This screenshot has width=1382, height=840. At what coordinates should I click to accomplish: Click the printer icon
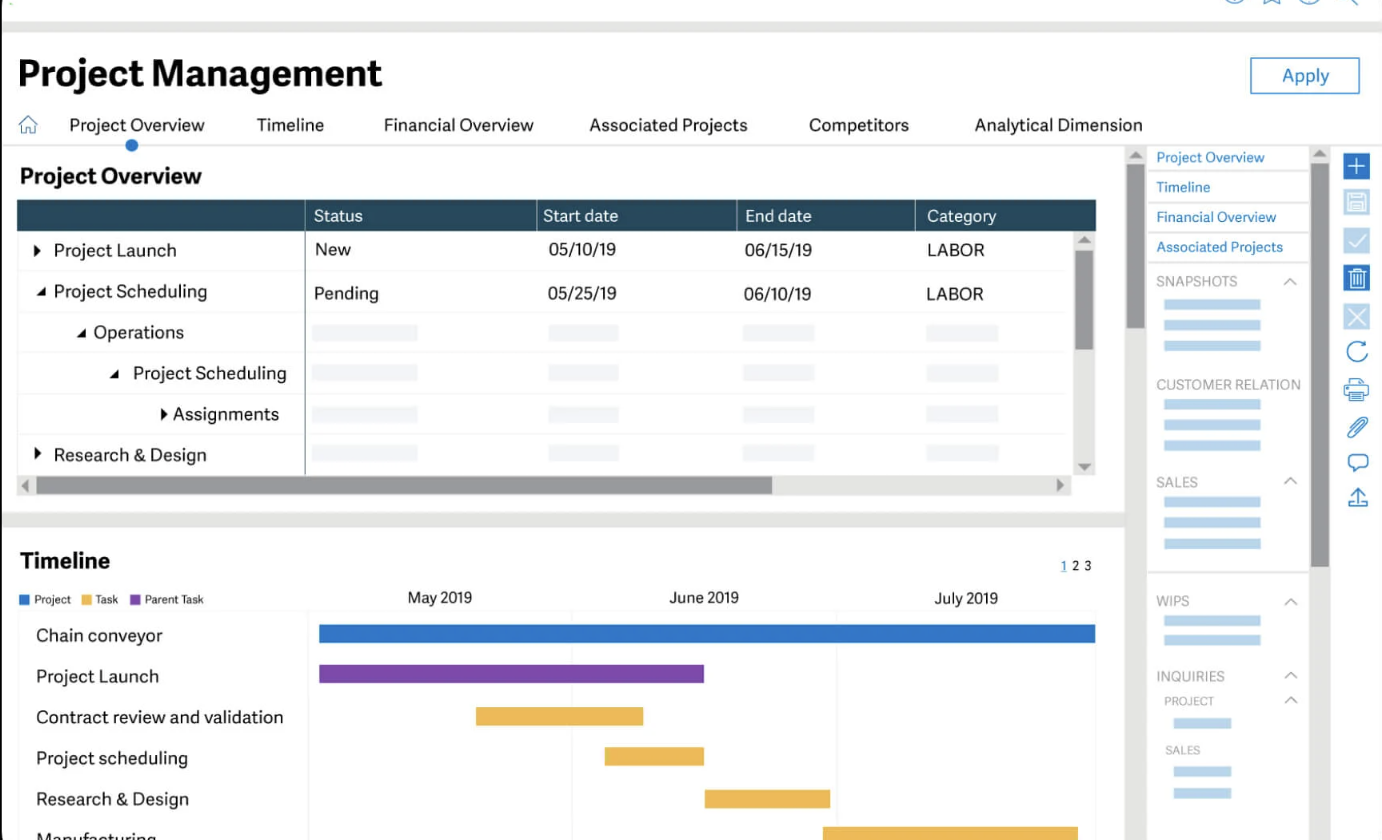tap(1356, 389)
